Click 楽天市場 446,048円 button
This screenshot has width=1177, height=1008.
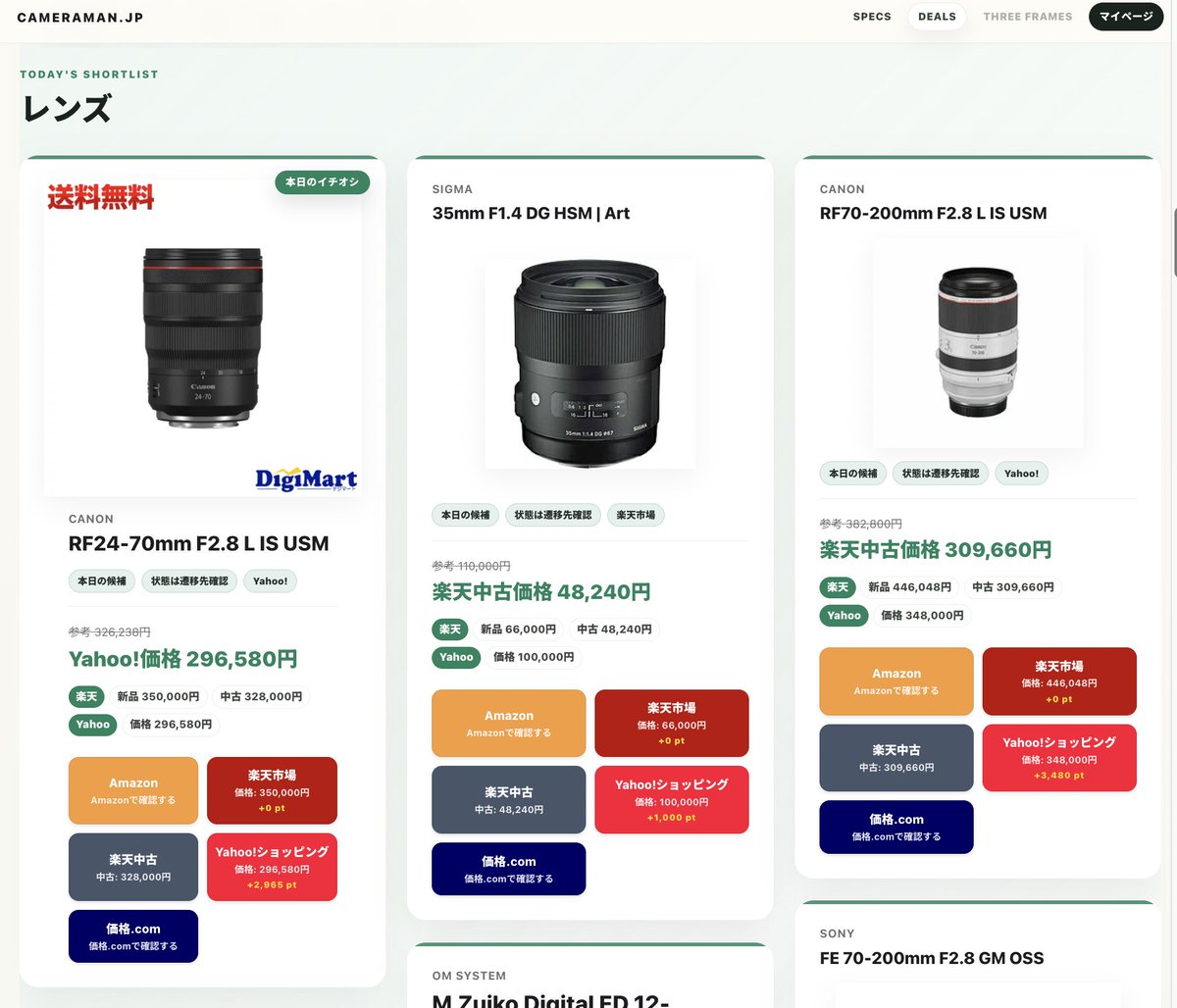[x=1059, y=681]
